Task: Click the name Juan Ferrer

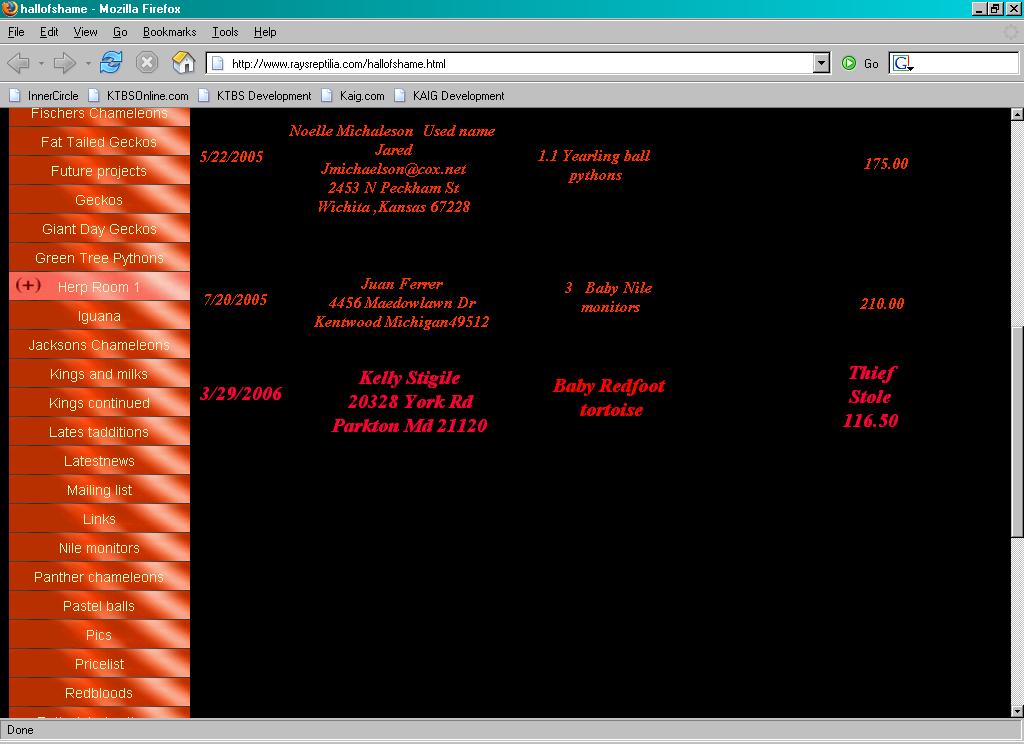Action: click(402, 283)
